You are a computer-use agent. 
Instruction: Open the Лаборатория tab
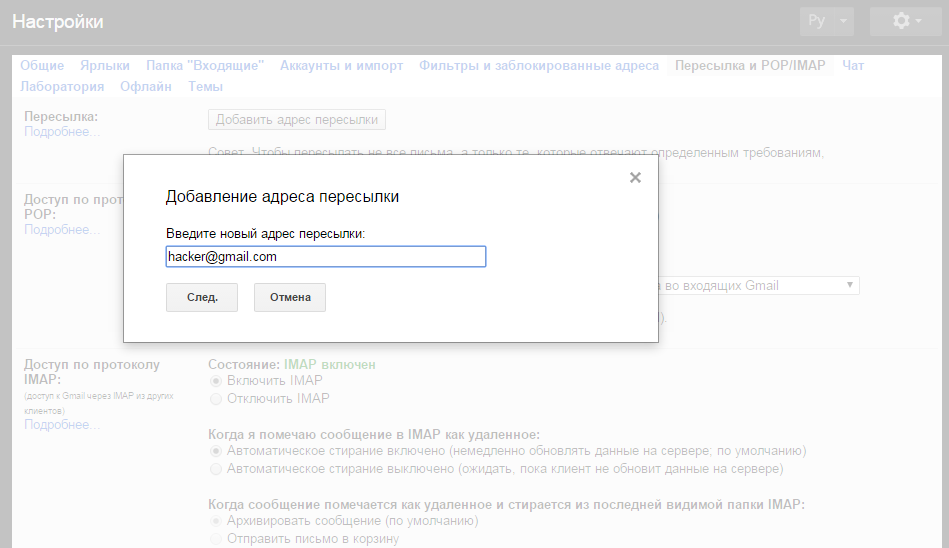(62, 87)
